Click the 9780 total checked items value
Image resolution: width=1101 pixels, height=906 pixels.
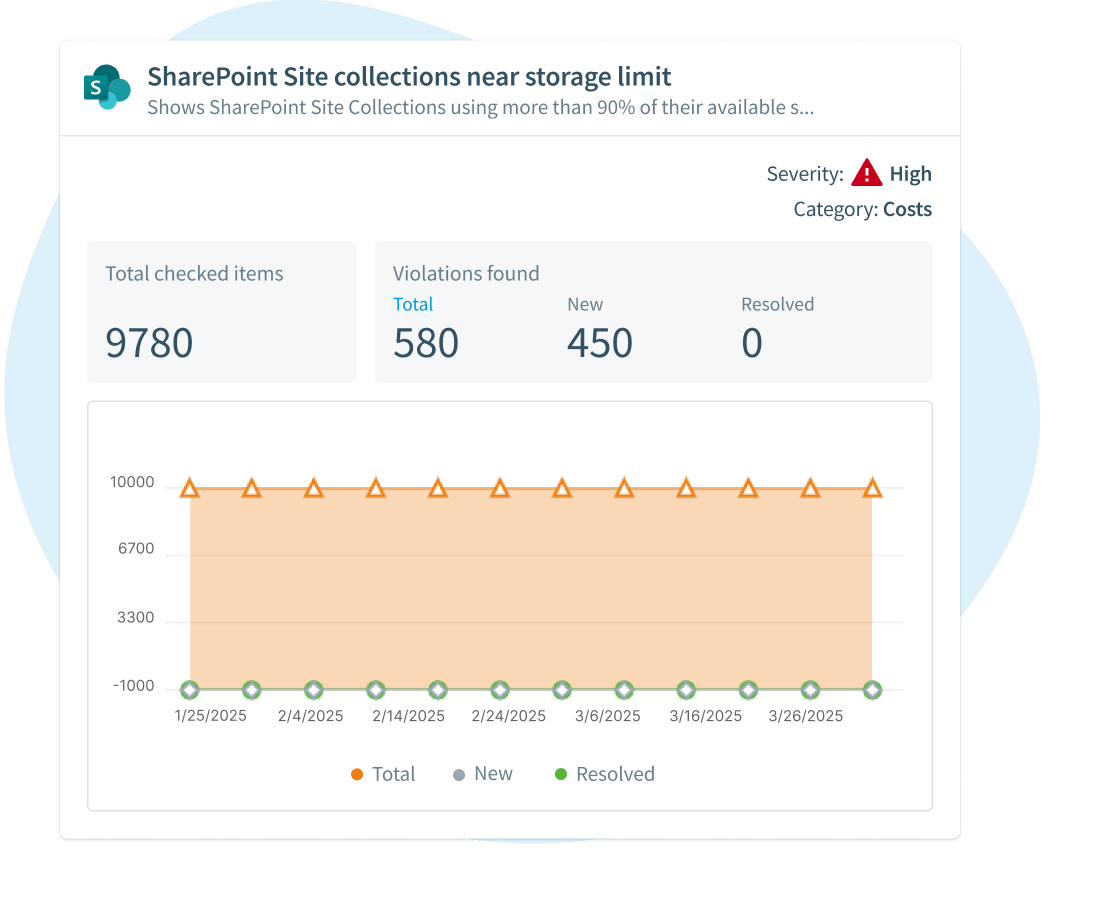point(149,343)
